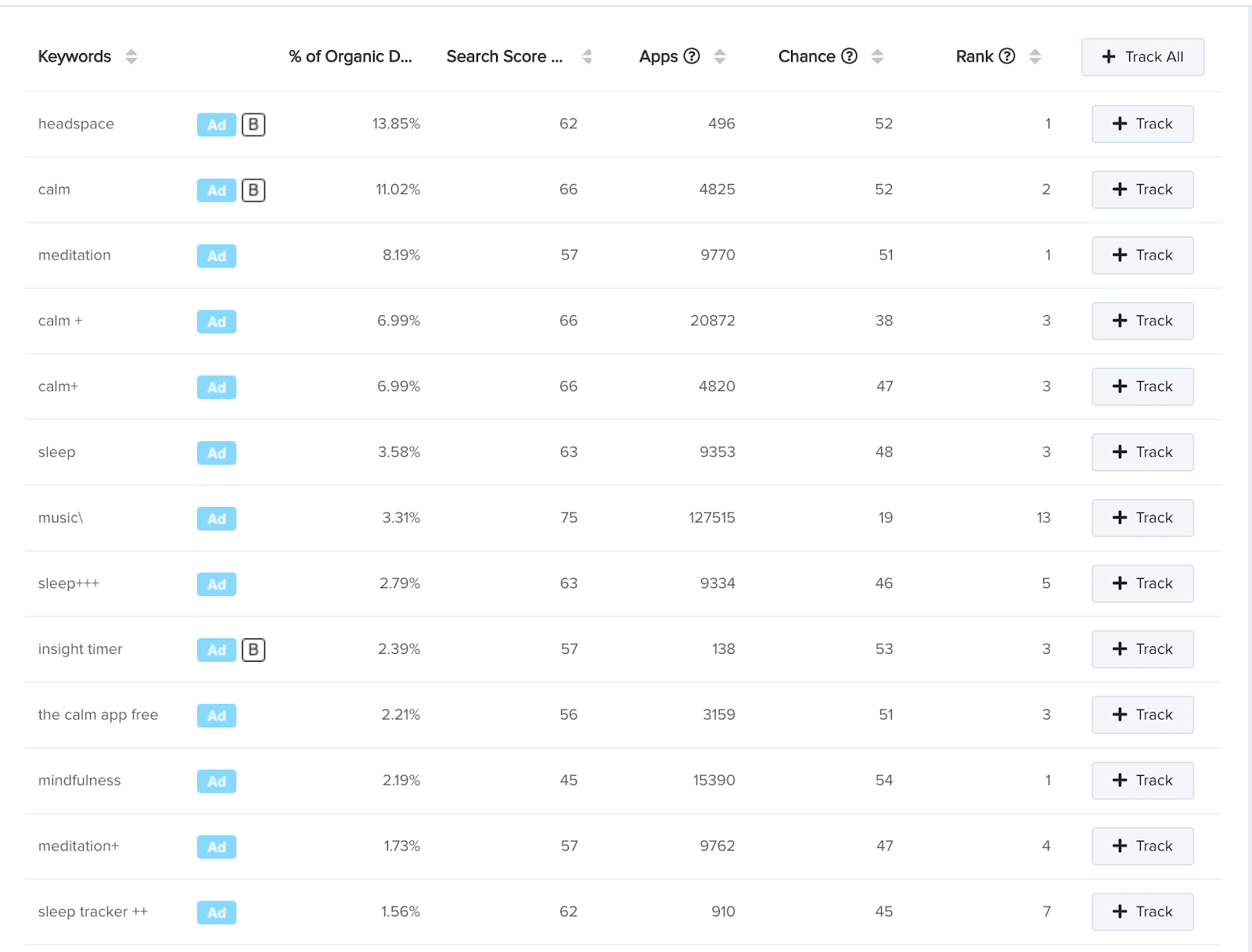Click Ad badge for sleep+++ keyword

point(217,584)
